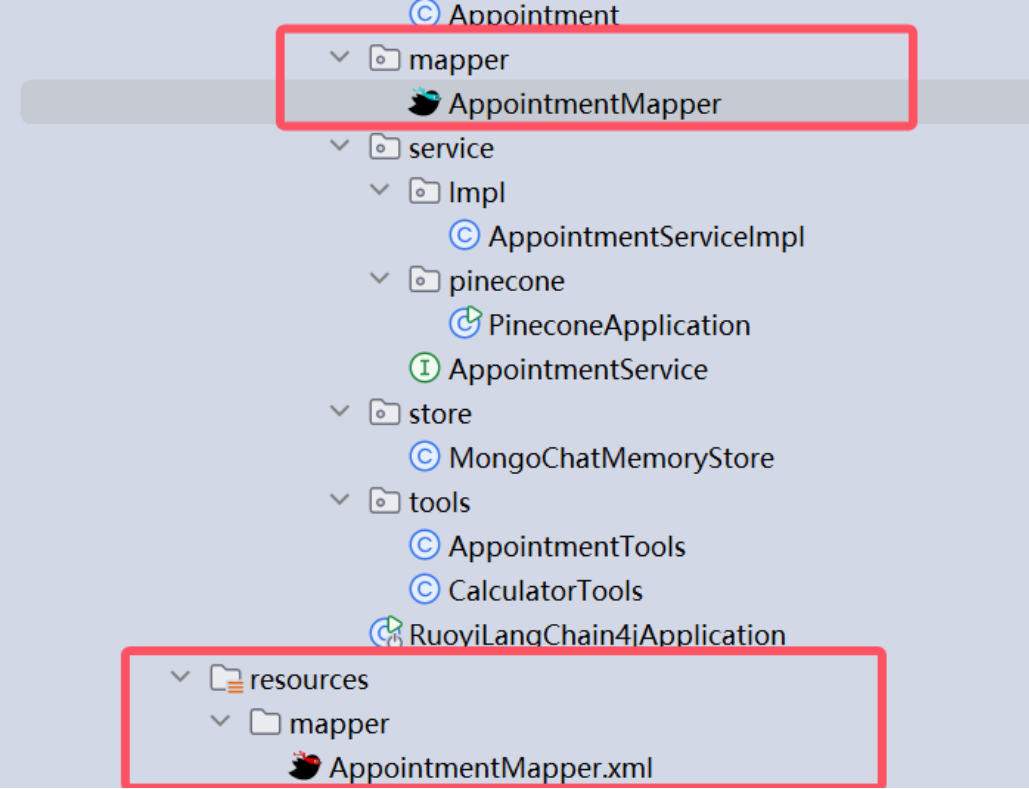Viewport: 1029px width, 789px height.
Task: Collapse the service package node
Action: pos(340,147)
